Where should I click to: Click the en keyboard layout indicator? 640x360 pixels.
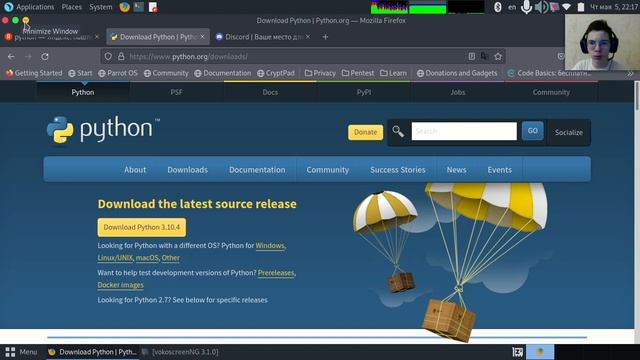coord(512,7)
